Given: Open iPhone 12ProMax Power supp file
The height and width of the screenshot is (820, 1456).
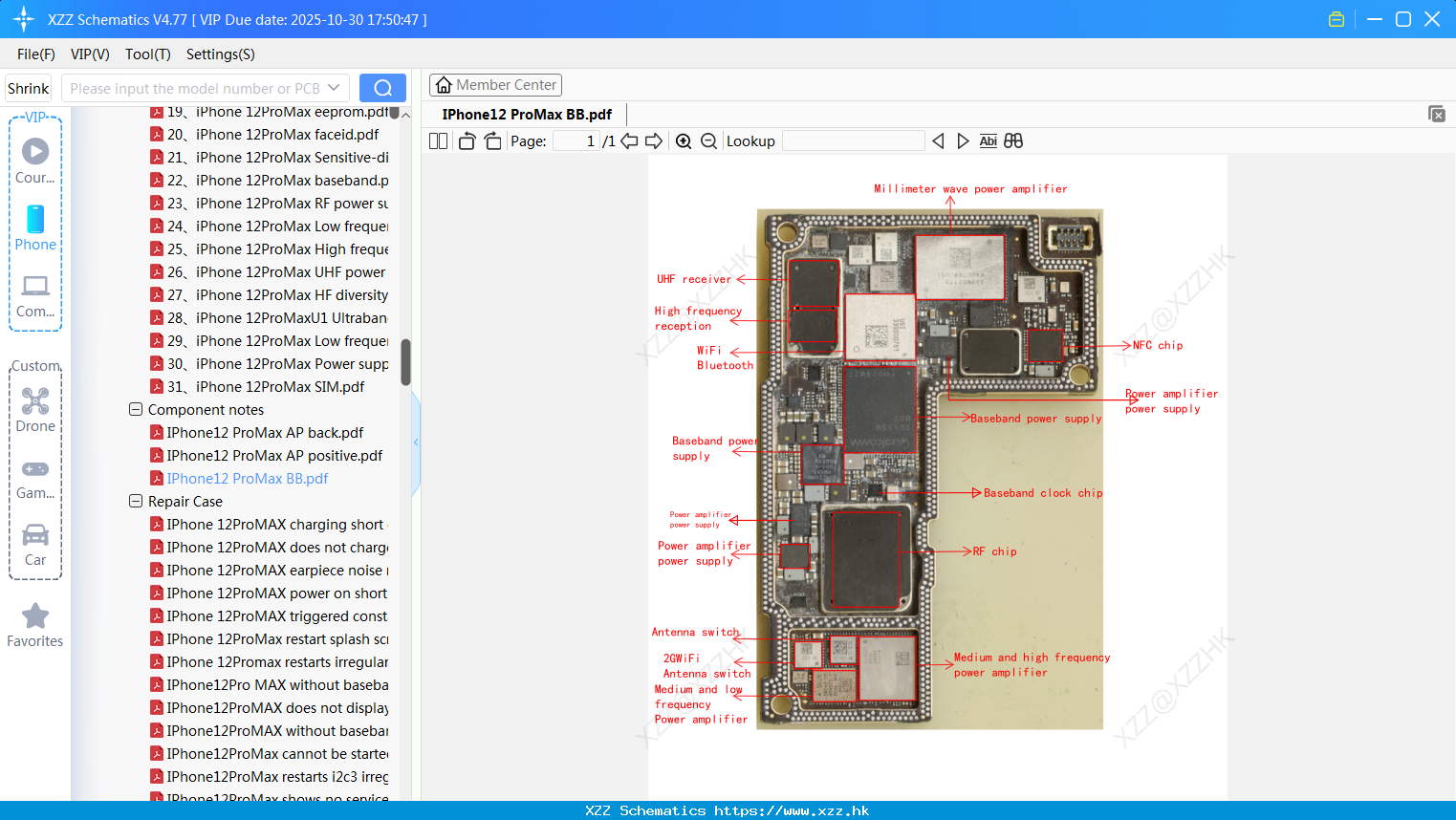Looking at the screenshot, I should click(269, 364).
